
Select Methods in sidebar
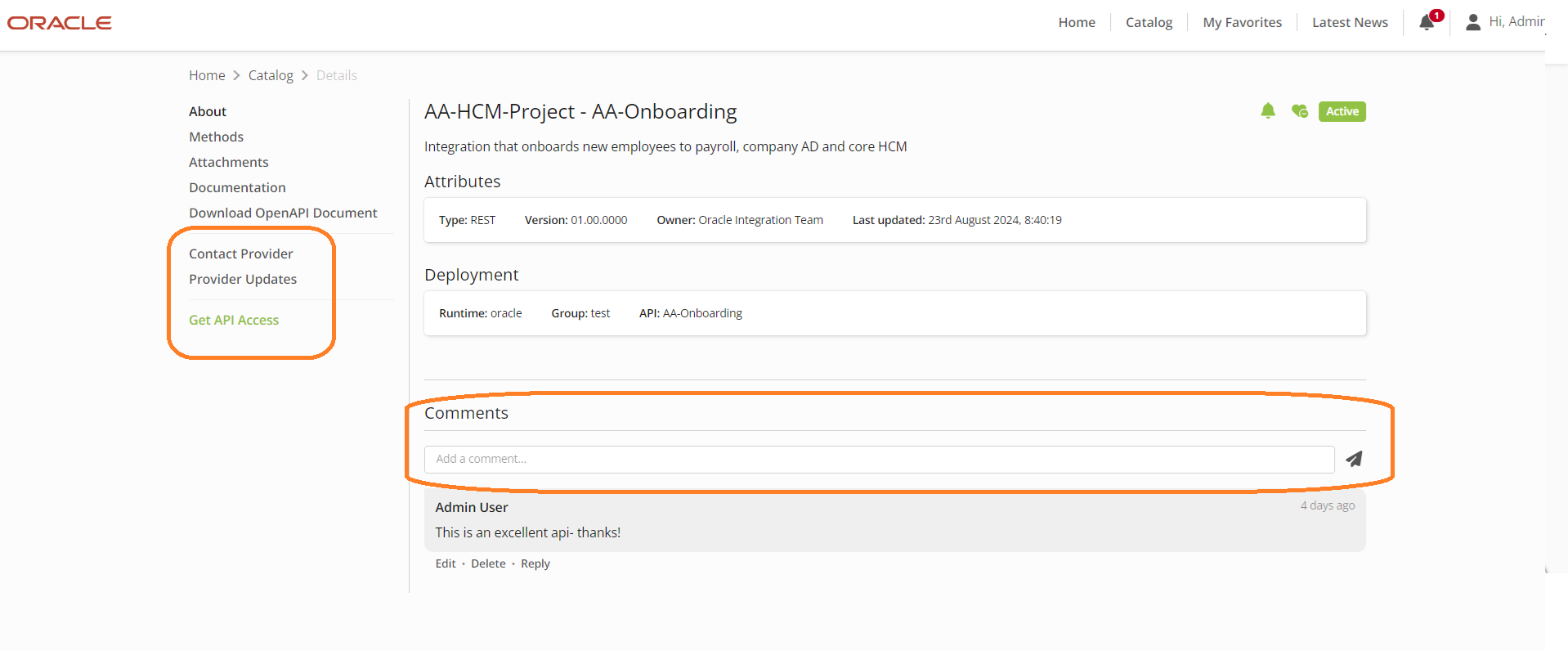pos(216,137)
